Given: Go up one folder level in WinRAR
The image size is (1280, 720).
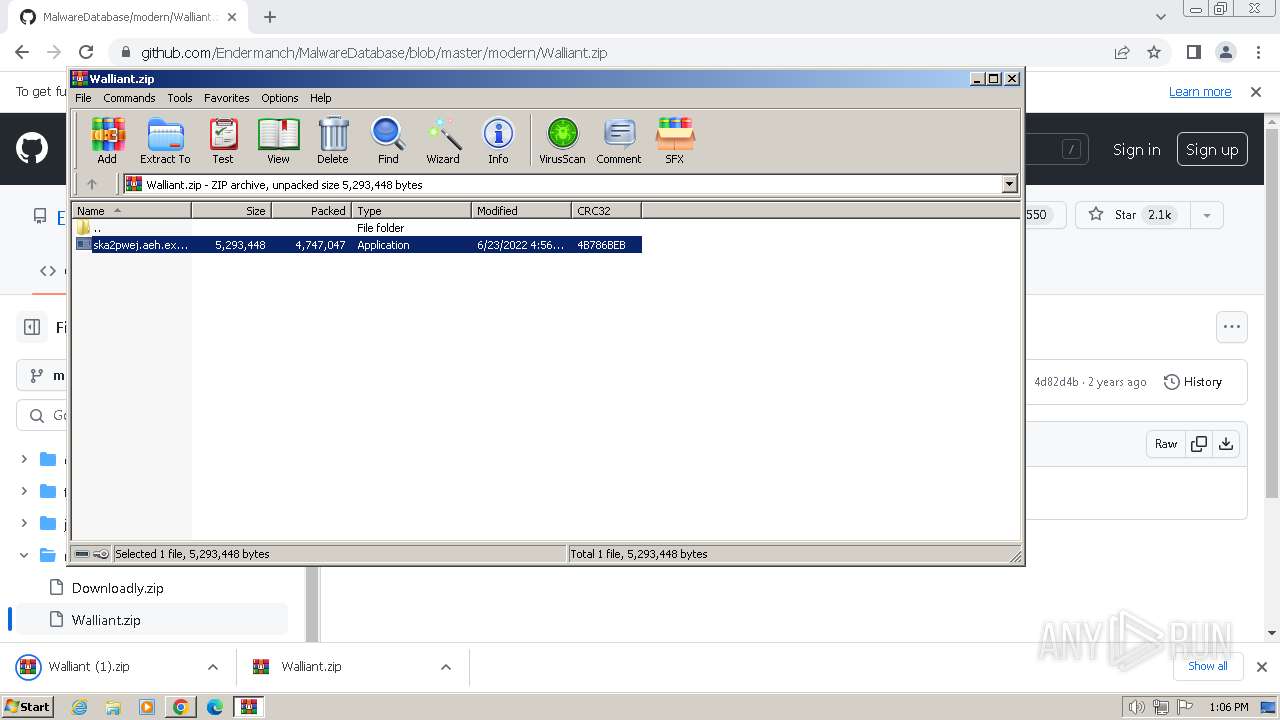Looking at the screenshot, I should (x=92, y=184).
